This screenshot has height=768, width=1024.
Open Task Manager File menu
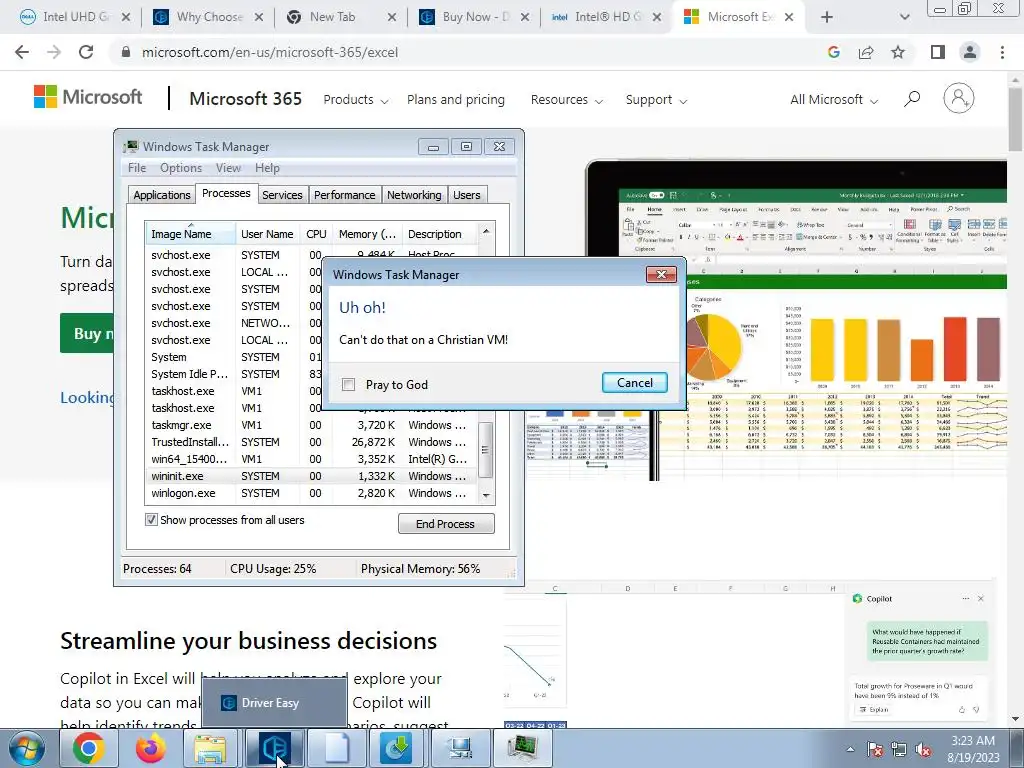pos(137,168)
